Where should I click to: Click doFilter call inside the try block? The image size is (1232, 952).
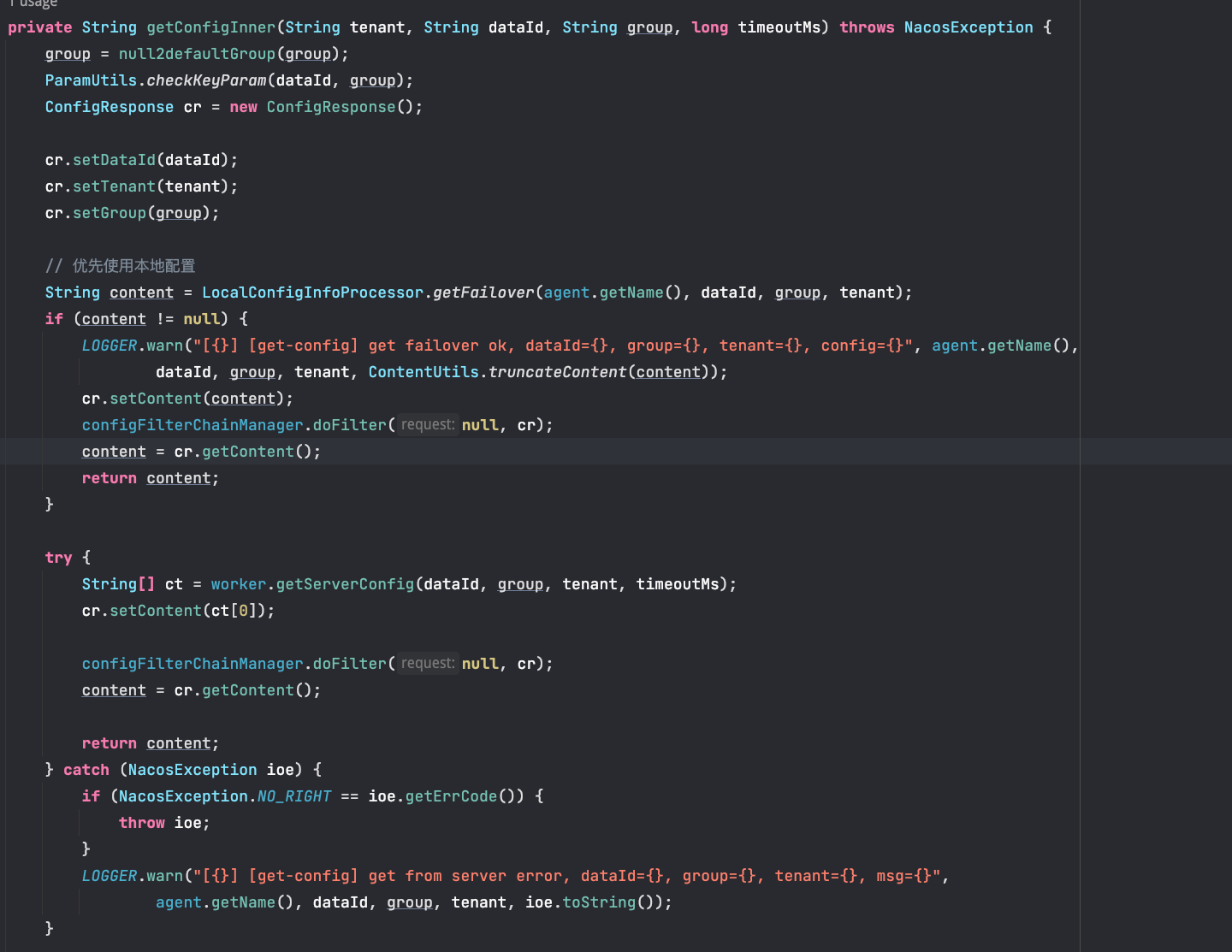tap(349, 664)
